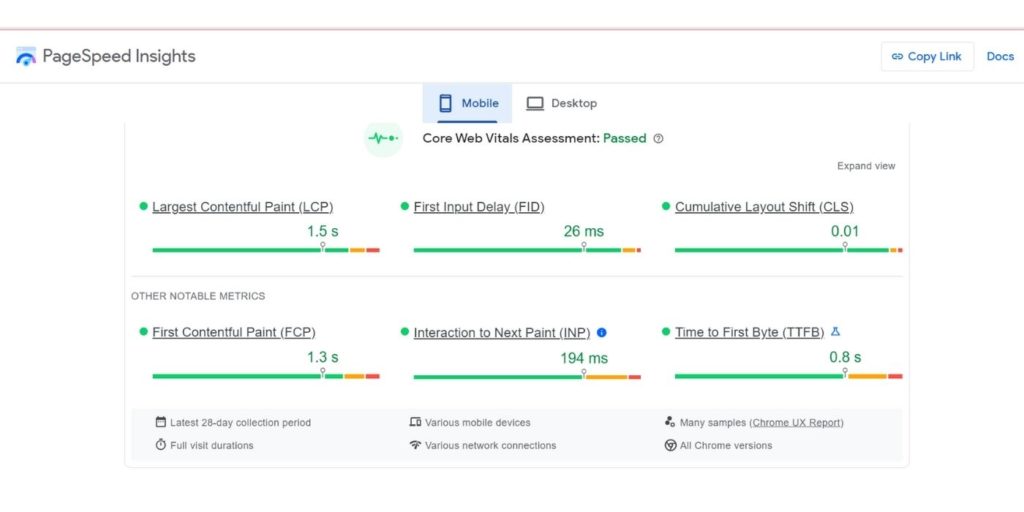Click the stopwatch icon beside full visit durations
The width and height of the screenshot is (1024, 512).
coord(161,445)
